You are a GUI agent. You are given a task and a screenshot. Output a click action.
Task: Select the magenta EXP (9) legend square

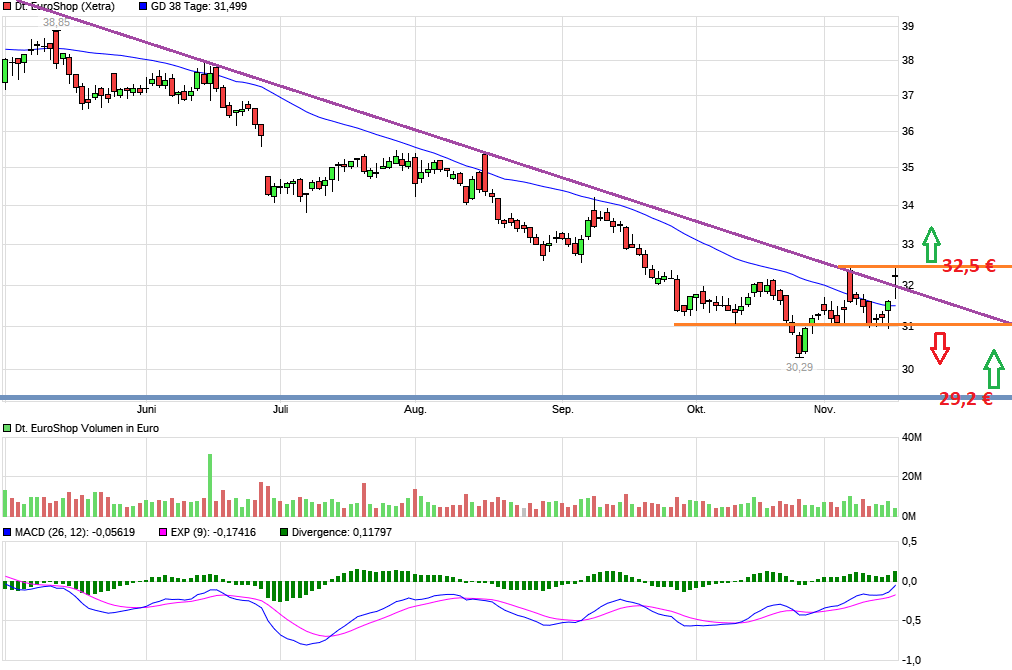point(163,533)
